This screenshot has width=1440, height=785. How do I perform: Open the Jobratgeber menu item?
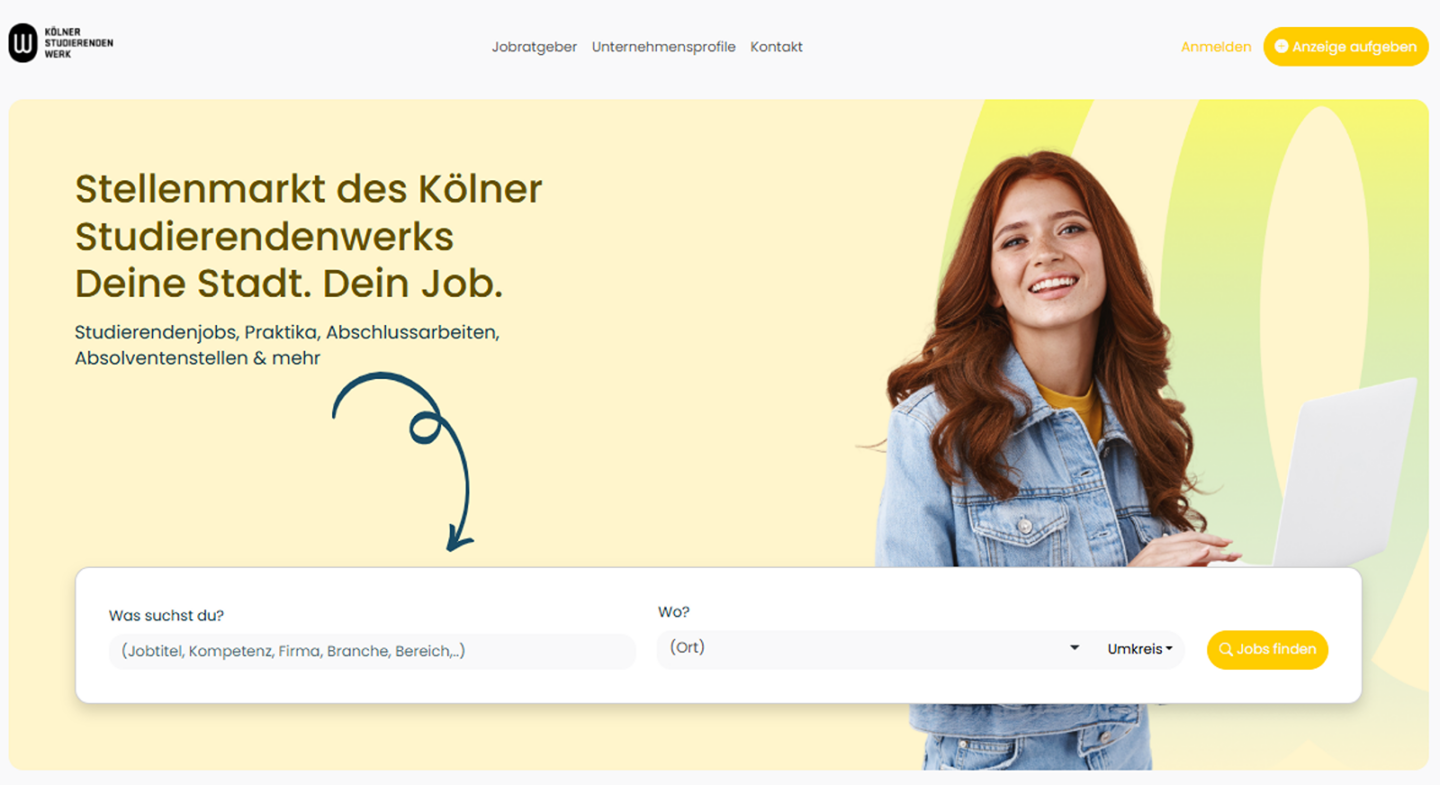click(534, 47)
